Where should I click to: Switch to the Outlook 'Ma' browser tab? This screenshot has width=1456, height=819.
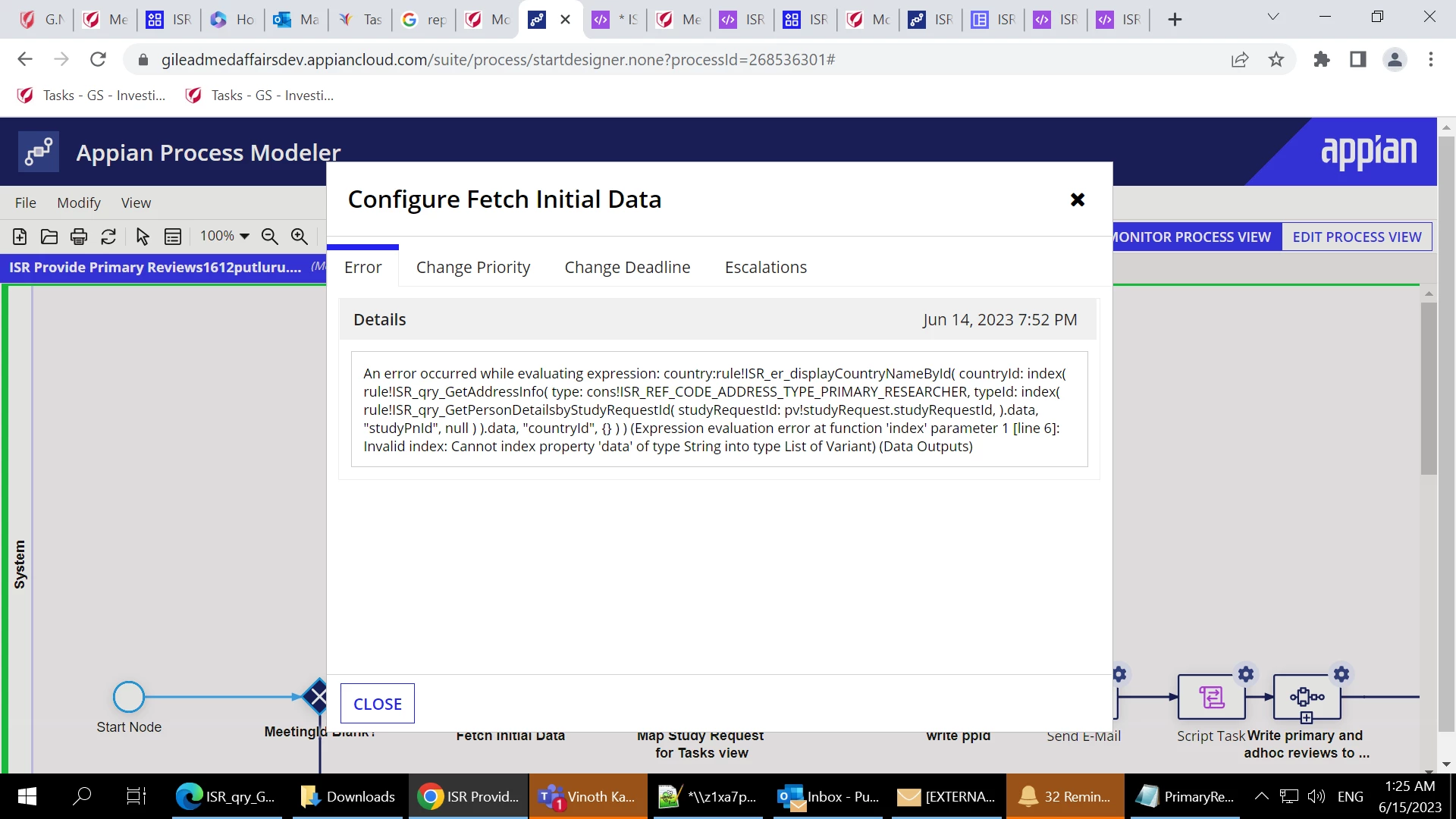click(297, 20)
